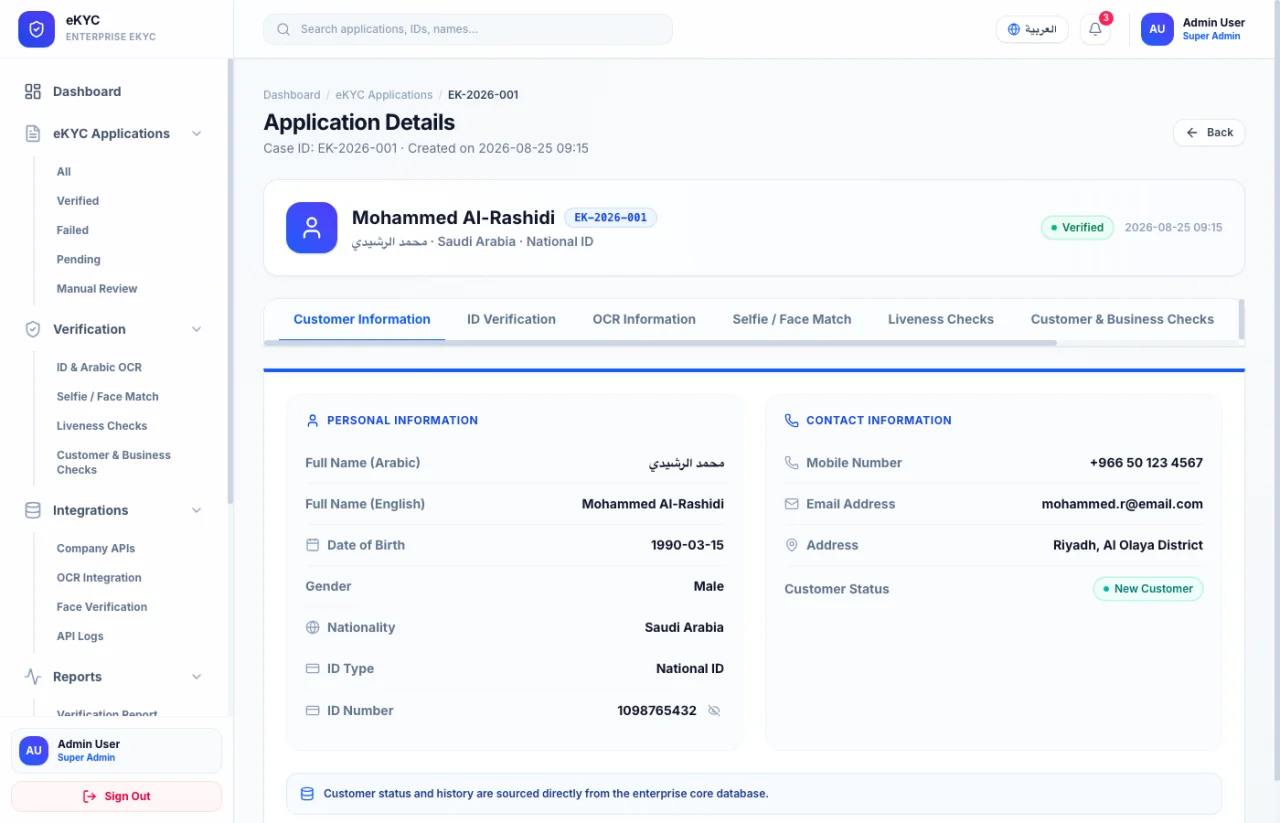The height and width of the screenshot is (823, 1280).
Task: Click the Personal Information user icon
Action: [x=313, y=420]
